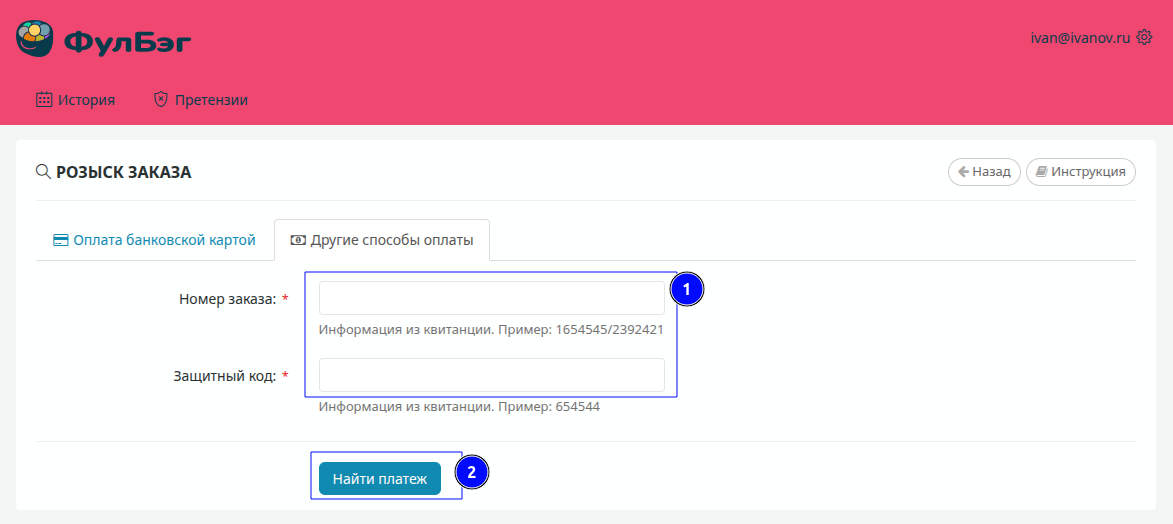Image resolution: width=1173 pixels, height=524 pixels.
Task: Open the Инструкция button
Action: click(1081, 172)
